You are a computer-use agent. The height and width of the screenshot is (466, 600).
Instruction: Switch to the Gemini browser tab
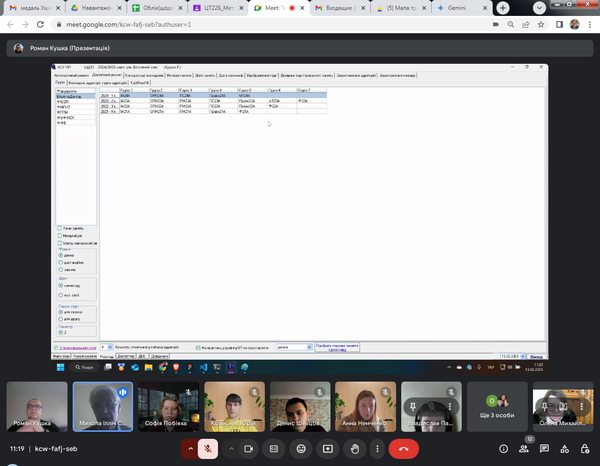(x=458, y=7)
